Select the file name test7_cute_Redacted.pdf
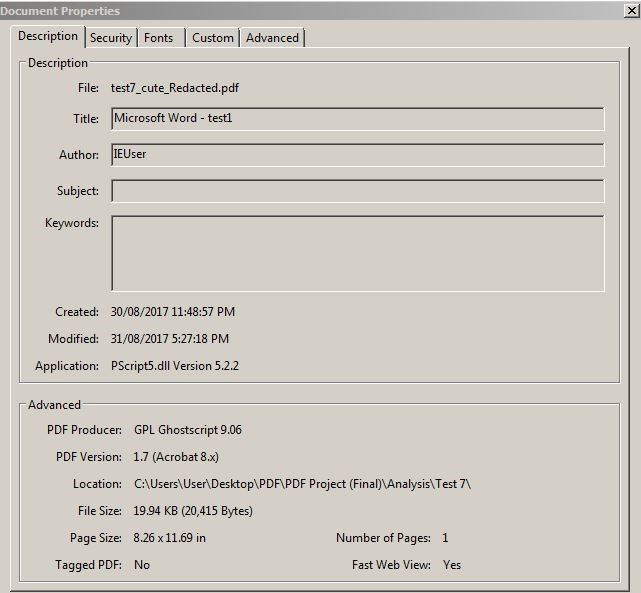The width and height of the screenshot is (641, 593). pyautogui.click(x=175, y=88)
